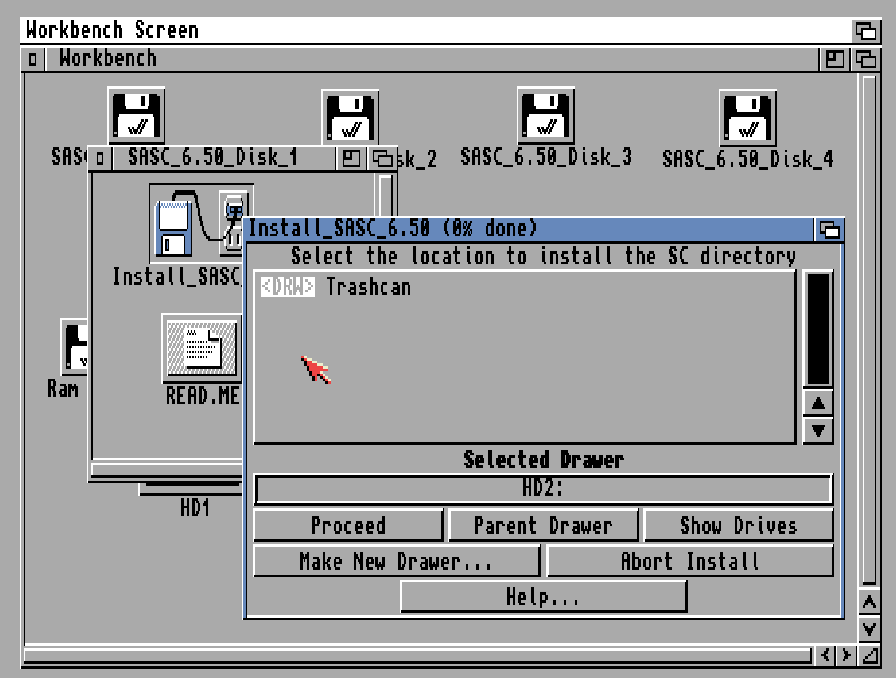The image size is (896, 678).
Task: Click Workbench window scroll down arrow
Action: (x=869, y=629)
